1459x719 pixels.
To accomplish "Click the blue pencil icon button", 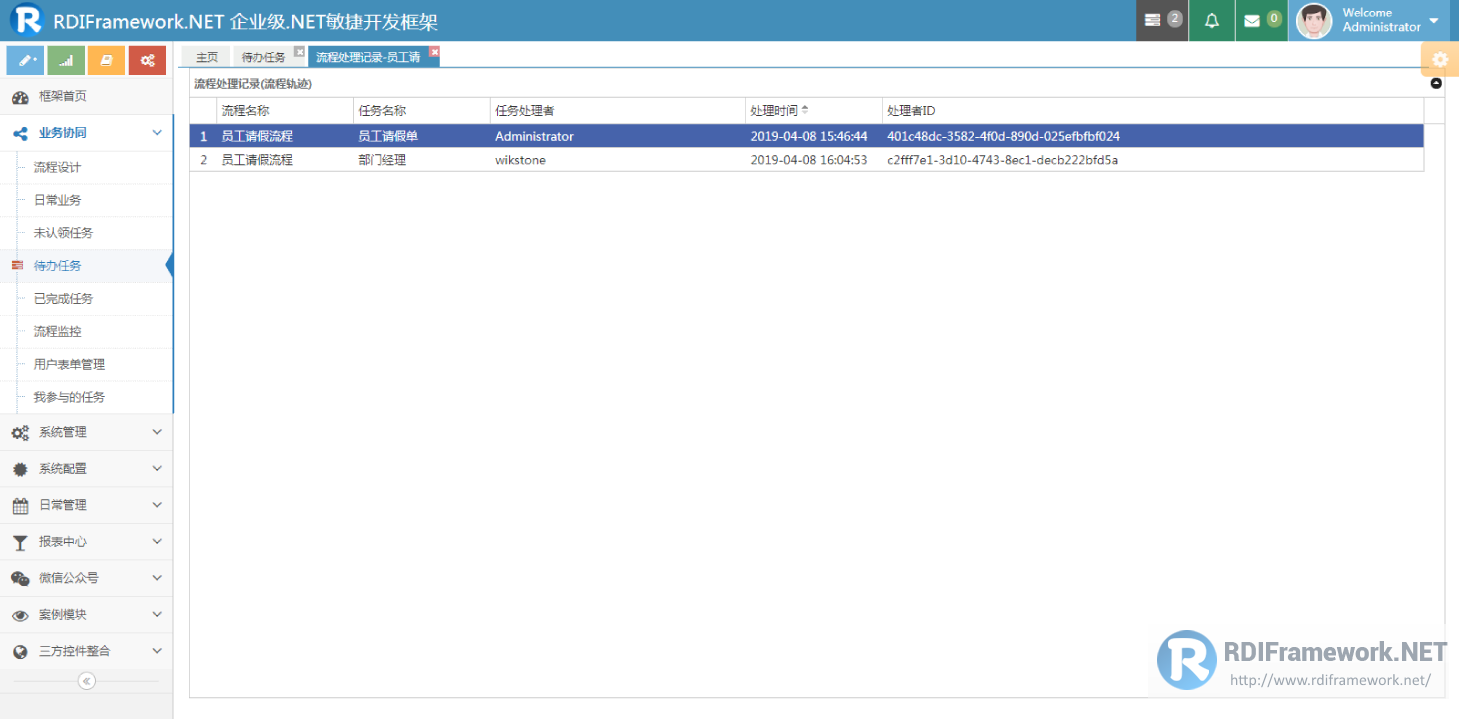I will coord(25,60).
